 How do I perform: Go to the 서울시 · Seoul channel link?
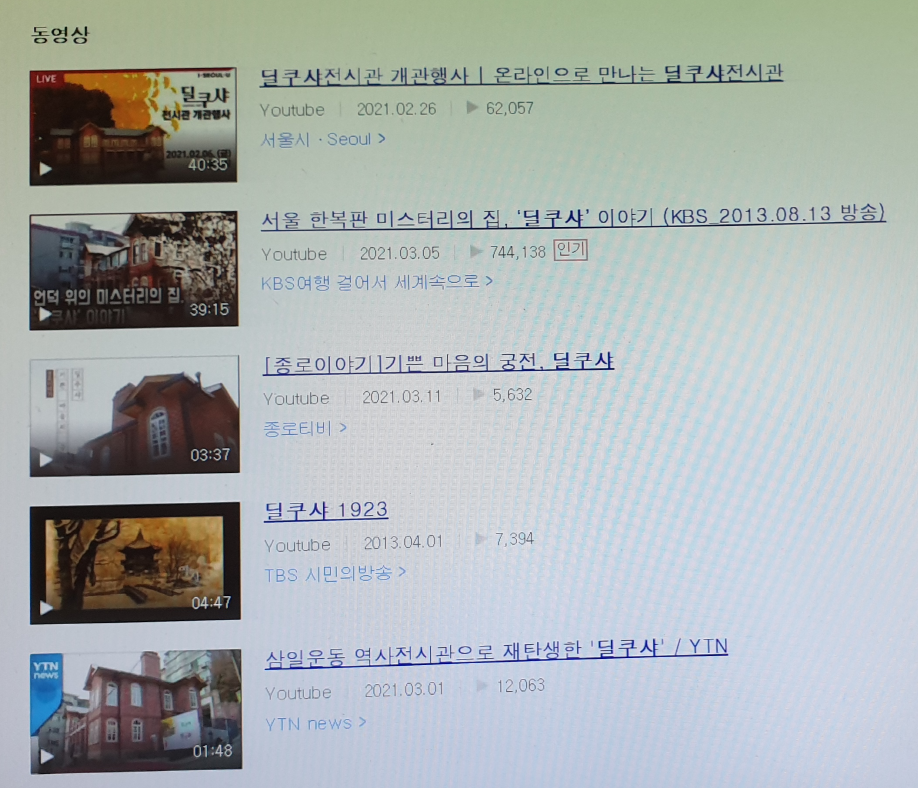pos(323,139)
